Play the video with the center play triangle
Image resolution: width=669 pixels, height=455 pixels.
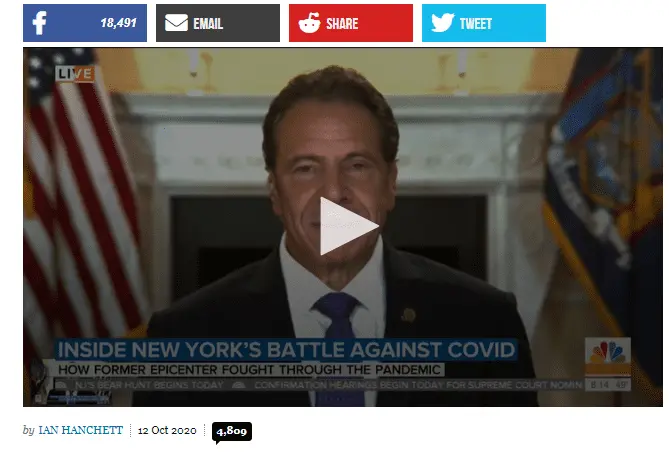(x=349, y=226)
